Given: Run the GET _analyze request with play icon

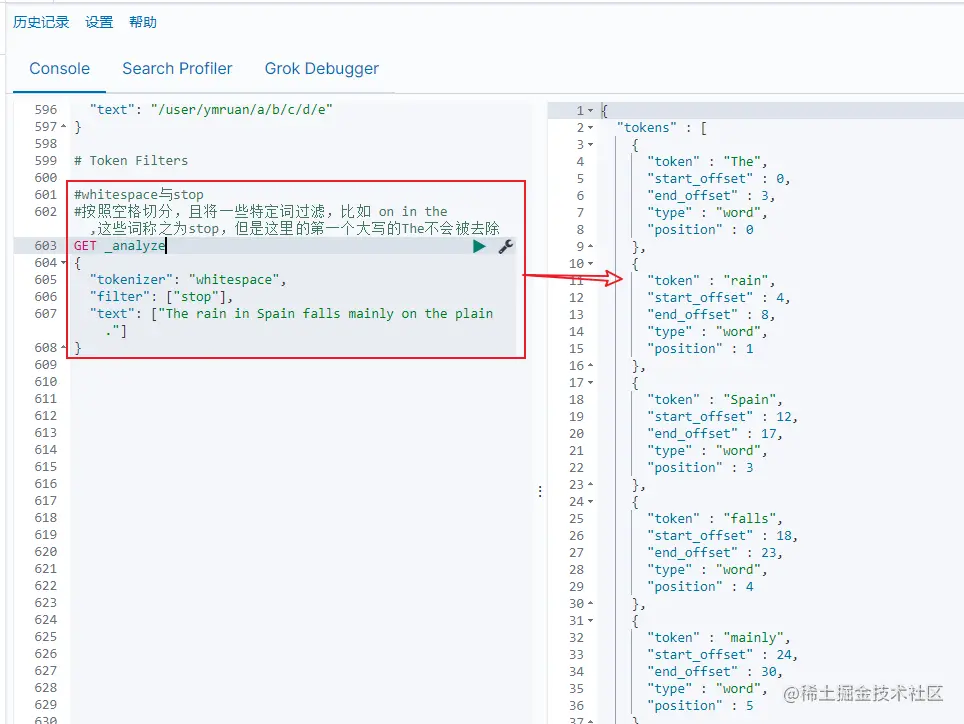Looking at the screenshot, I should click(x=479, y=246).
